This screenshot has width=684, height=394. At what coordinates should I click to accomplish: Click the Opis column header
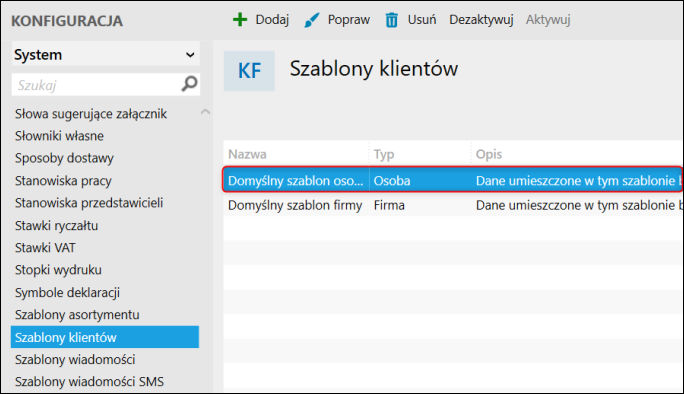pos(489,154)
